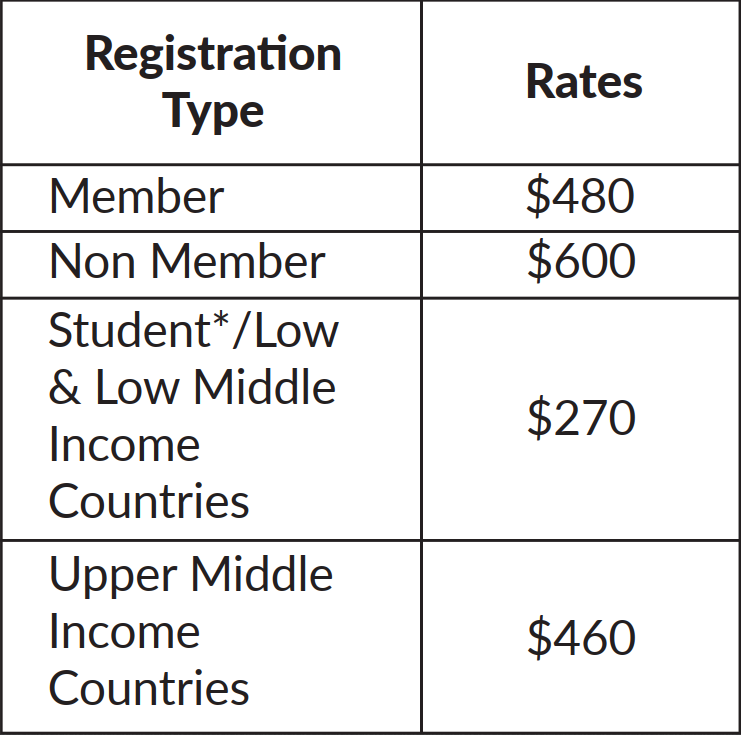Image resolution: width=741 pixels, height=735 pixels.
Task: Click the Rates column header
Action: 584,82
